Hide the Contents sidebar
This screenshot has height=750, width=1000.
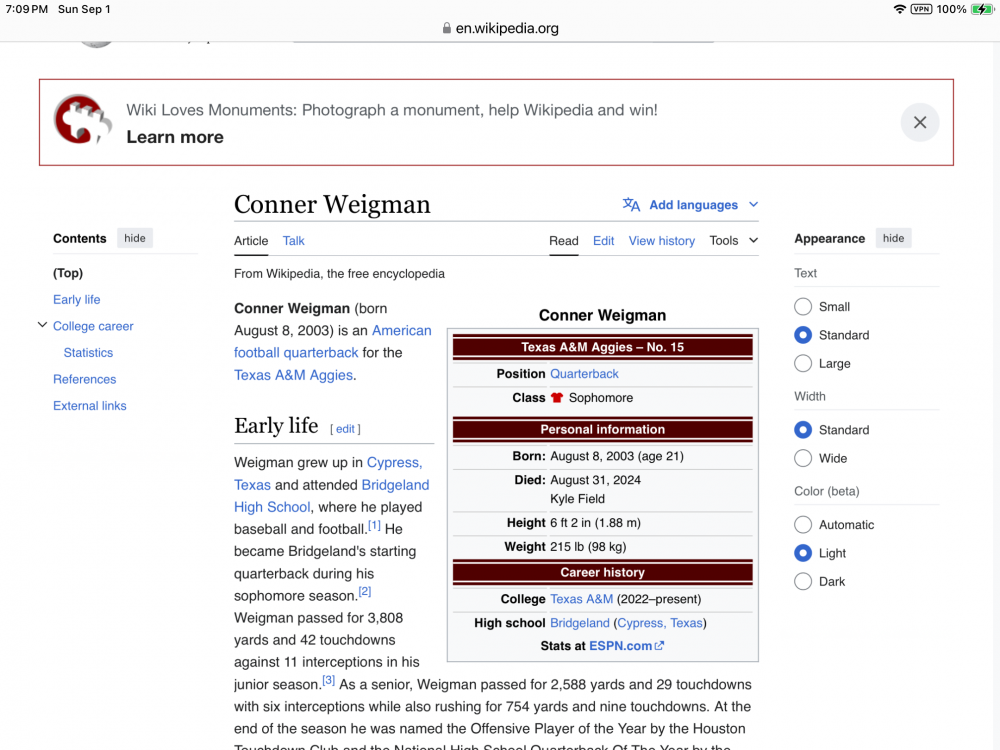pos(135,238)
